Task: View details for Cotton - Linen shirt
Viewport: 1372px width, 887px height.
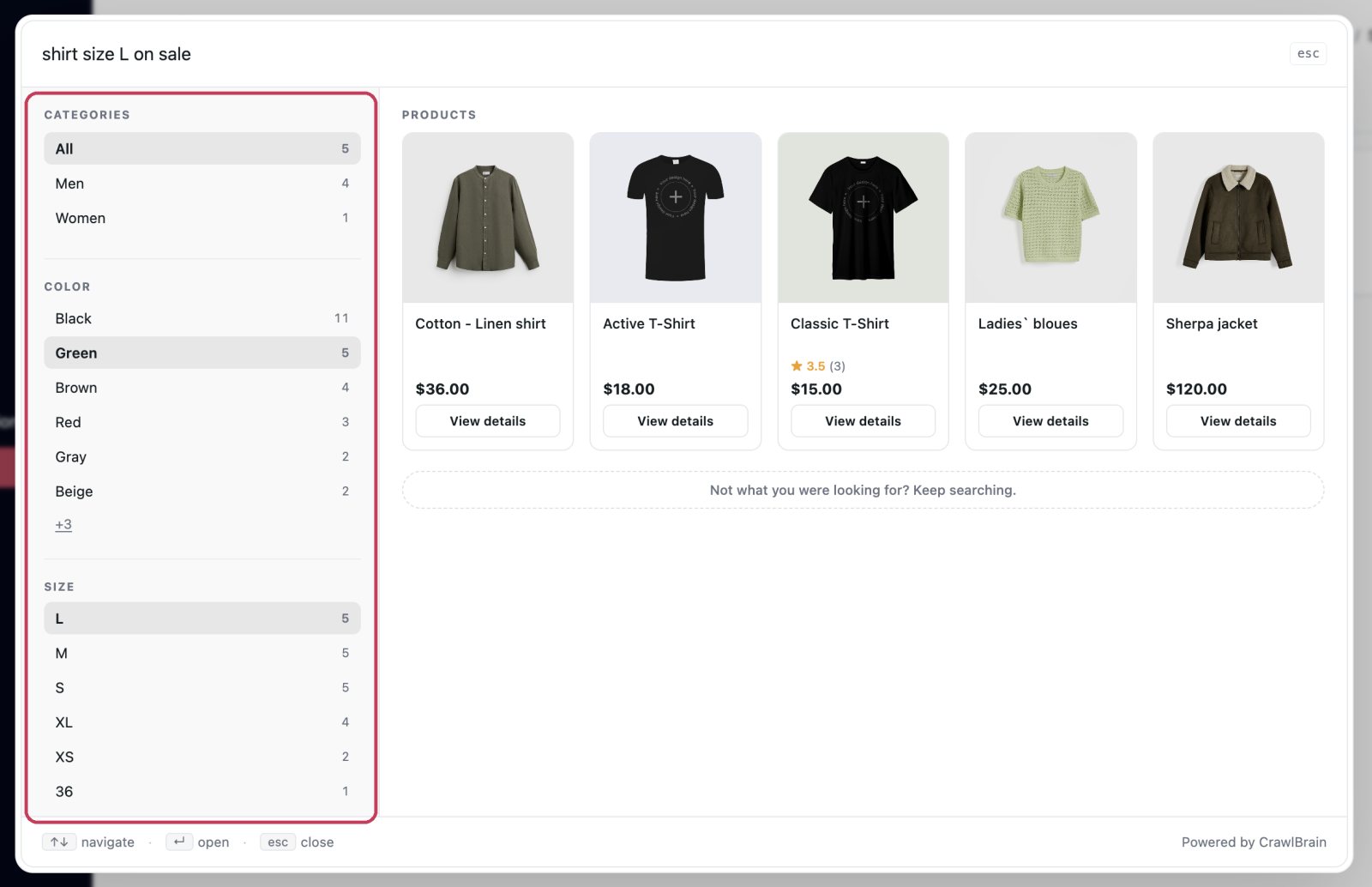Action: click(488, 421)
